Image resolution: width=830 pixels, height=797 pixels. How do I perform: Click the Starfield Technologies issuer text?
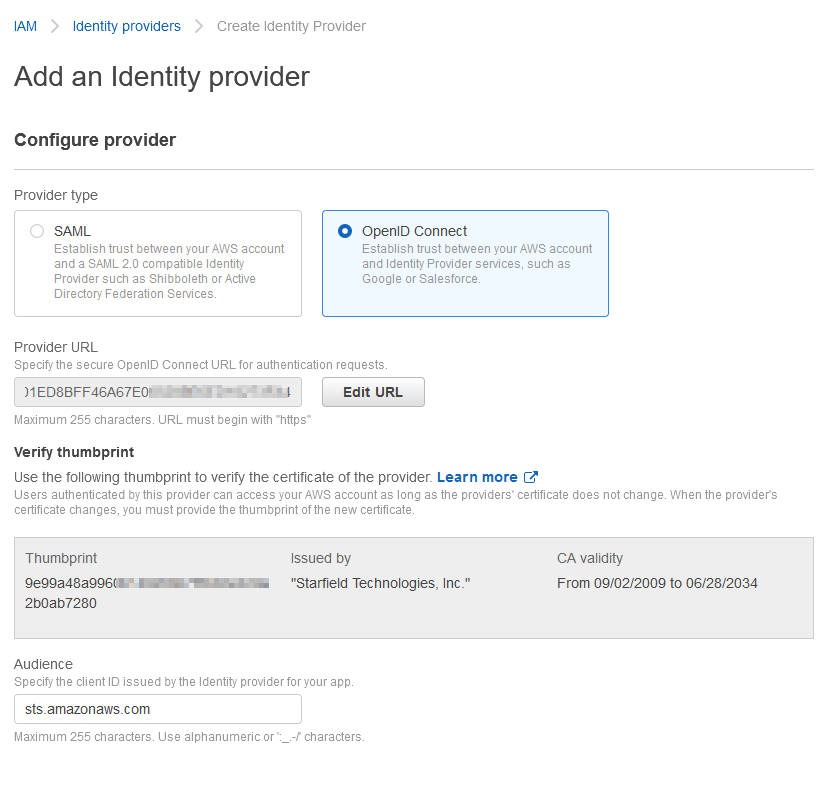tap(380, 583)
